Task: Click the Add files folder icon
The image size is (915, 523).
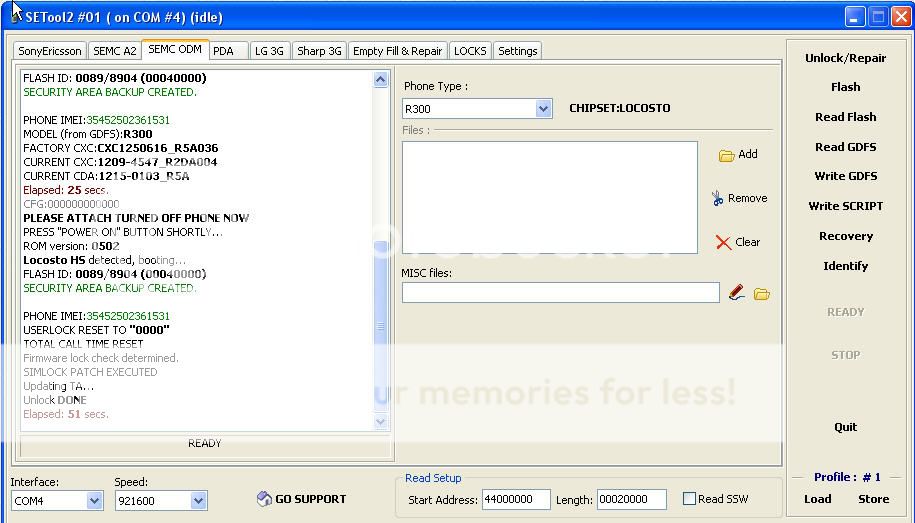Action: tap(726, 155)
